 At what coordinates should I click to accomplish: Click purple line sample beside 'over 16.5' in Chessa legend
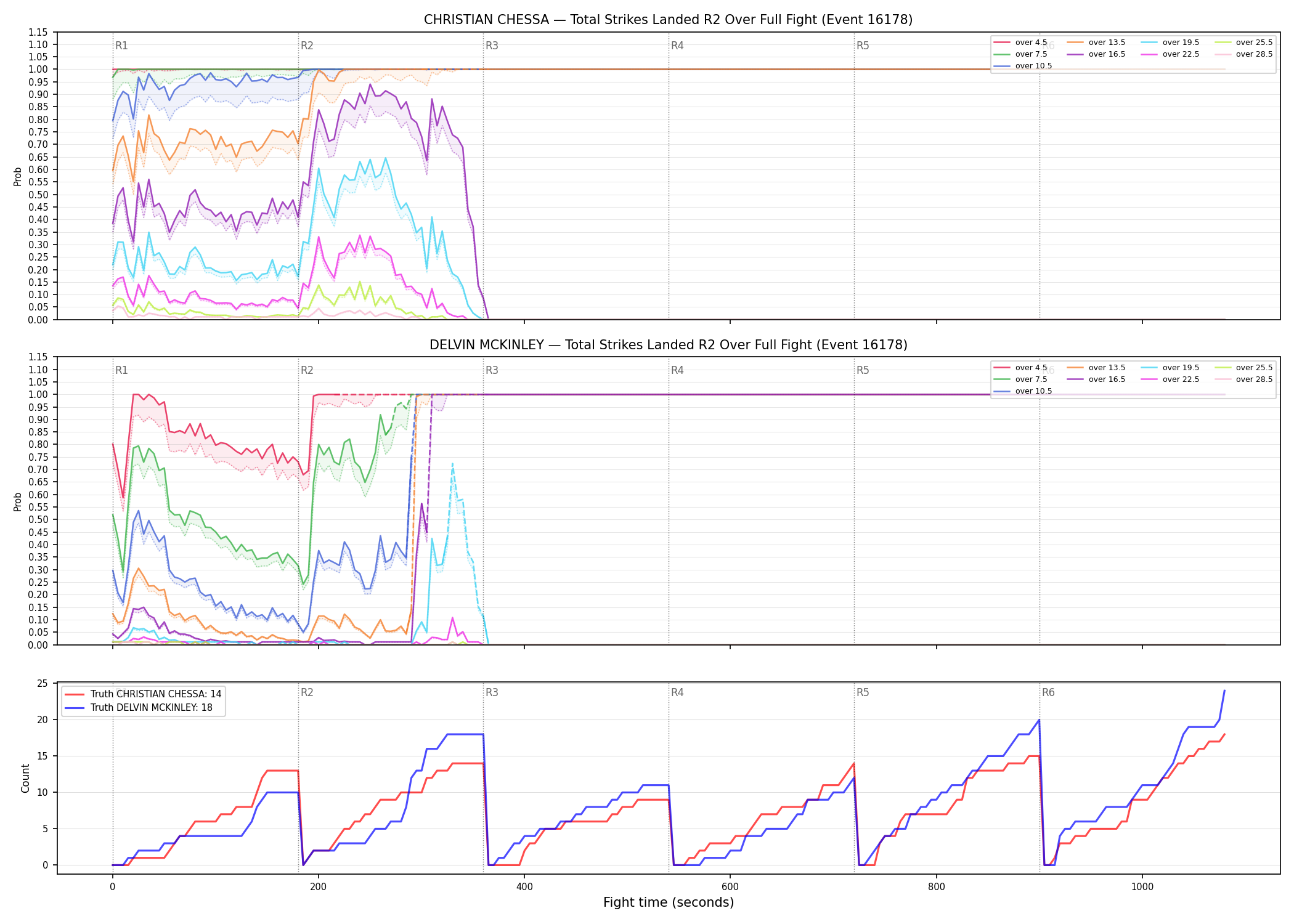[1075, 54]
